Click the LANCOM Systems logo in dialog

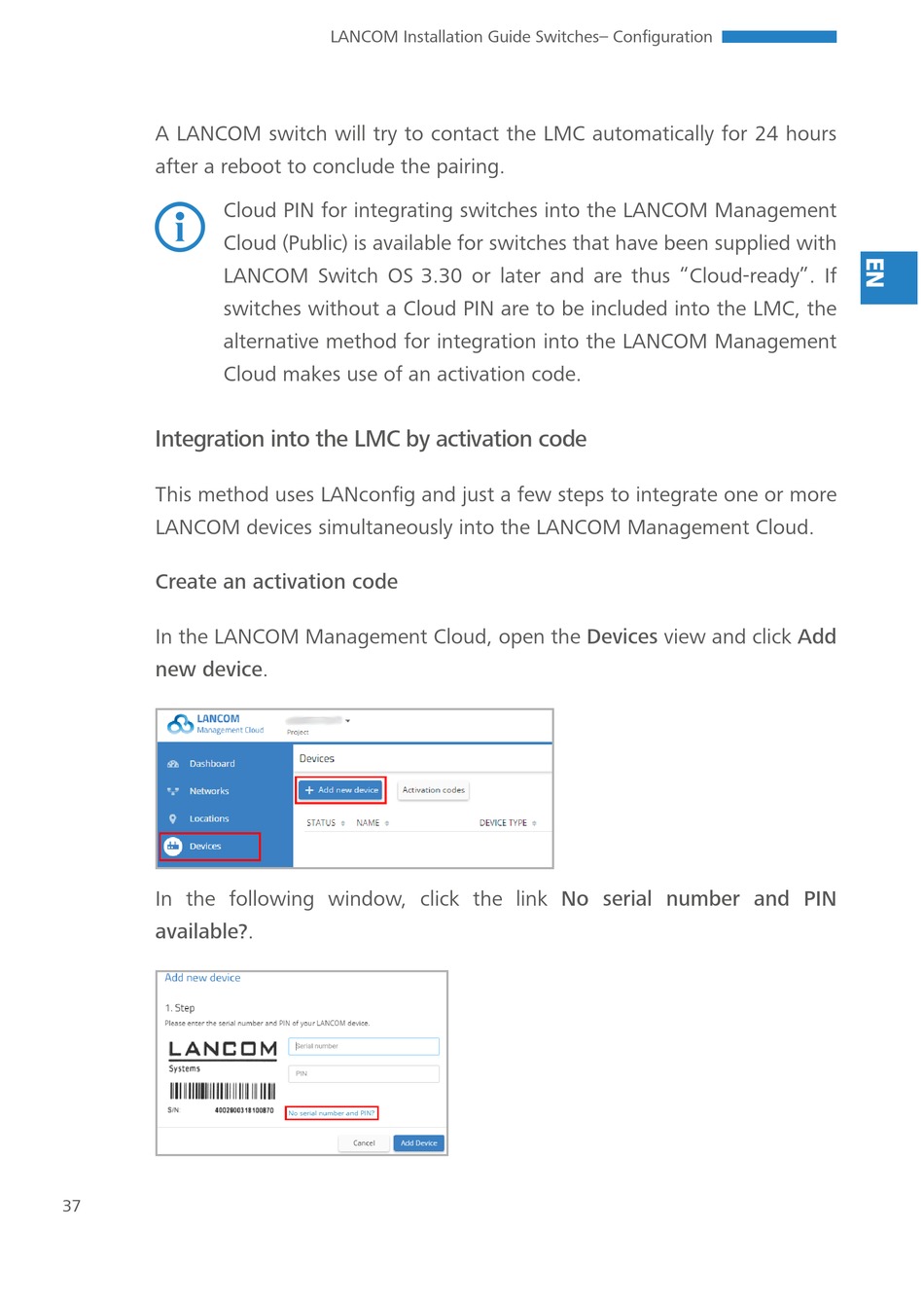pyautogui.click(x=223, y=1055)
